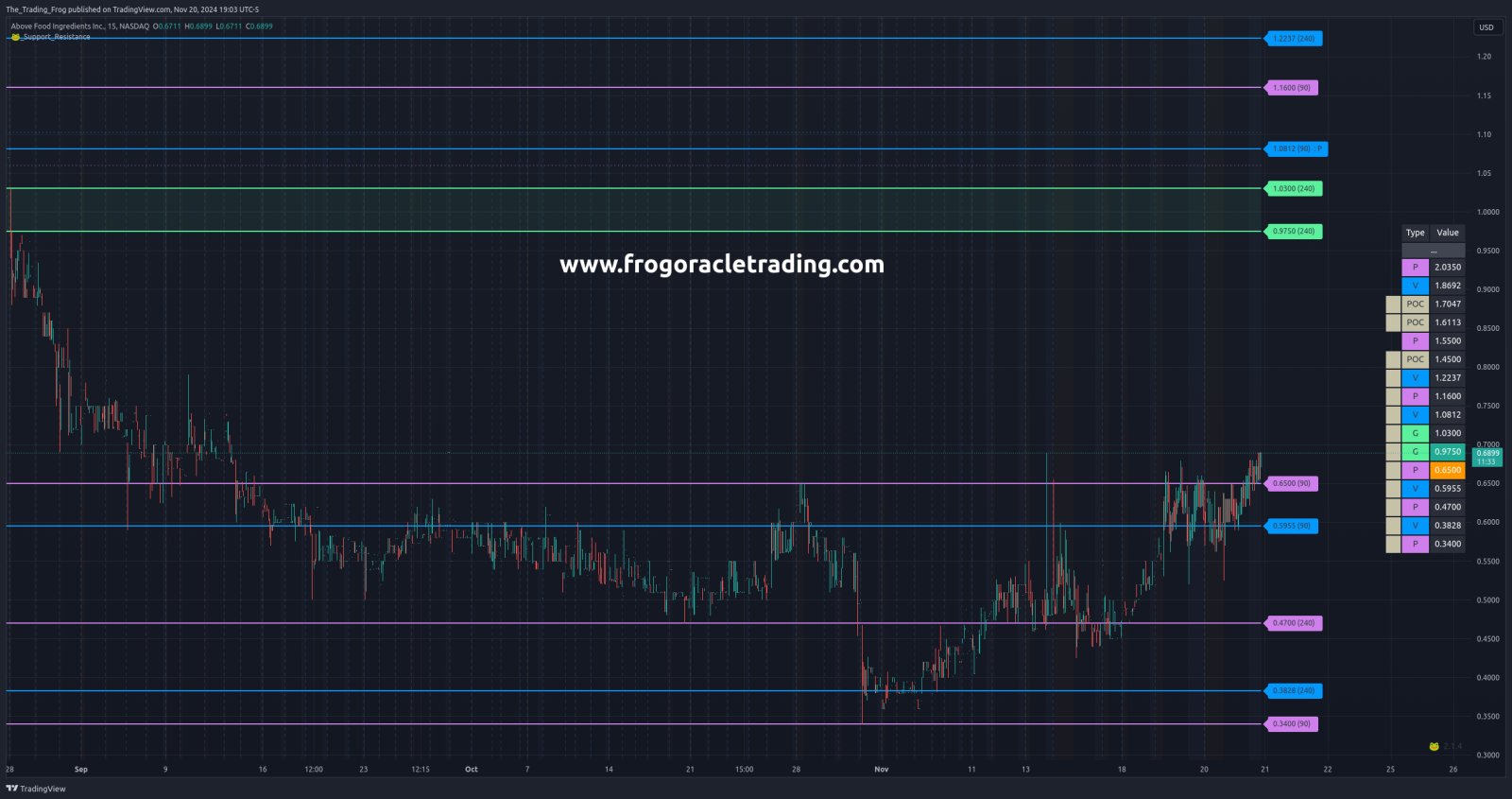This screenshot has width=1512, height=799.
Task: Click the Oct label on the time axis
Action: click(472, 770)
